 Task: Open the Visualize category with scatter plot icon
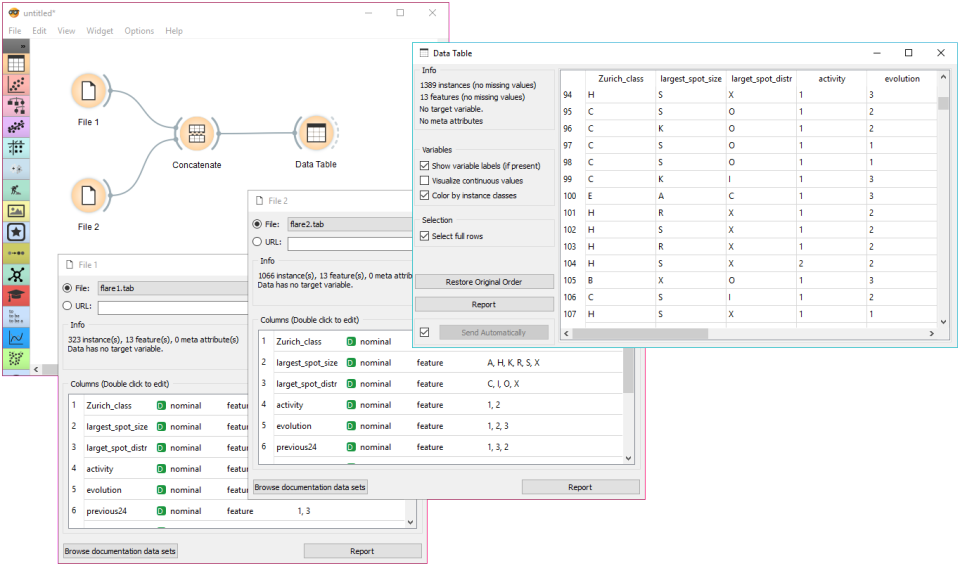pos(16,85)
